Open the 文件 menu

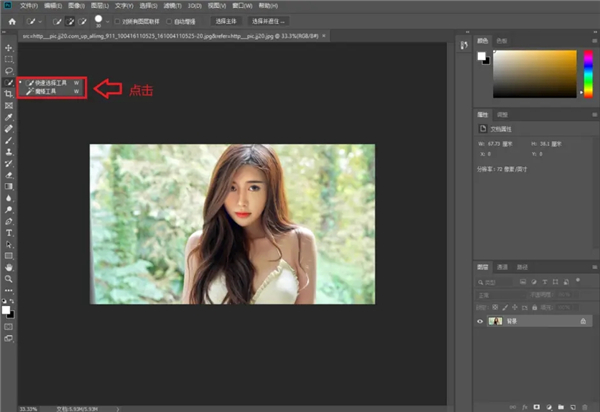(x=29, y=6)
